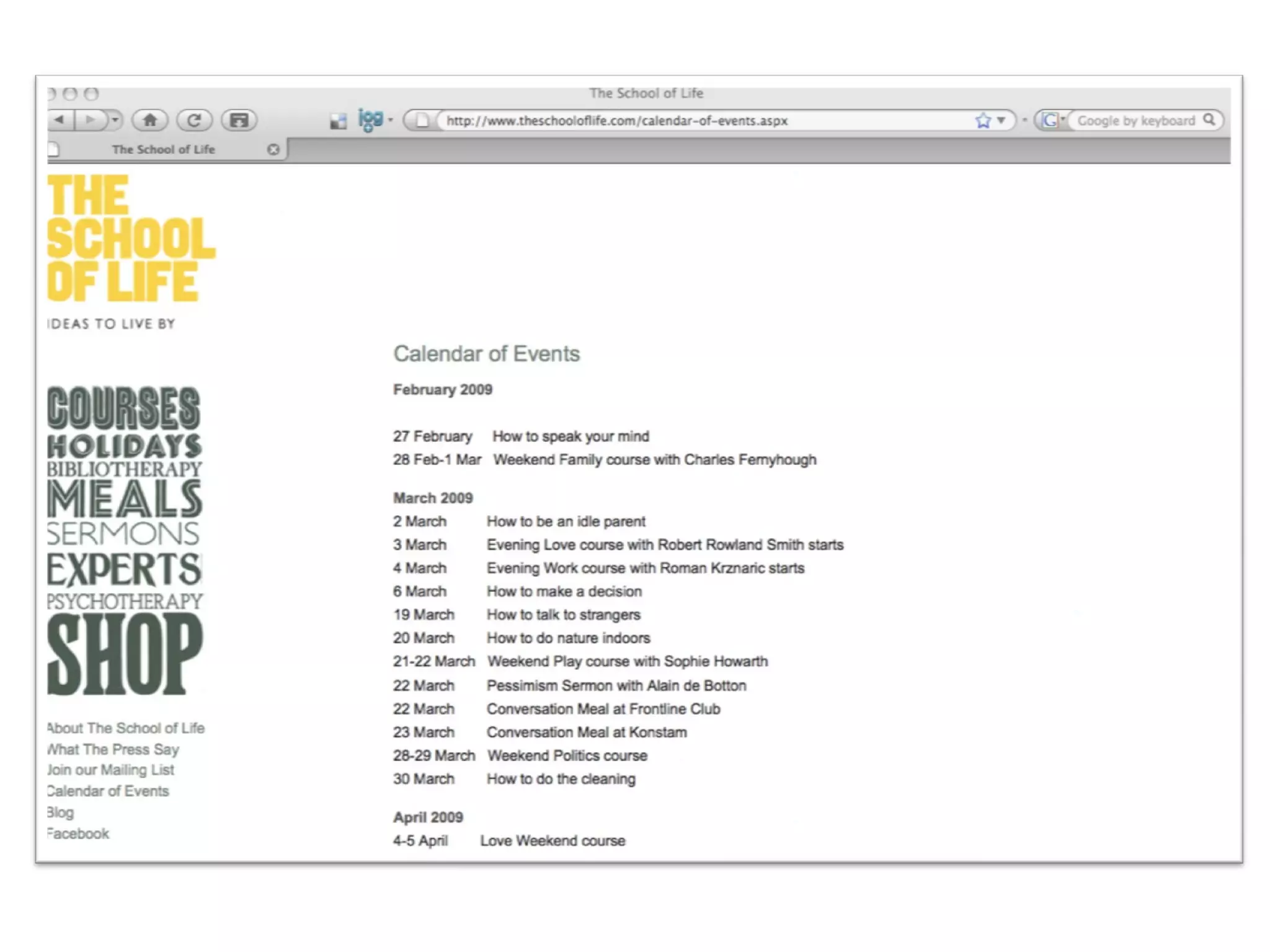This screenshot has width=1270, height=952.
Task: Click the window/bookmarks toolbar icon
Action: [x=239, y=120]
